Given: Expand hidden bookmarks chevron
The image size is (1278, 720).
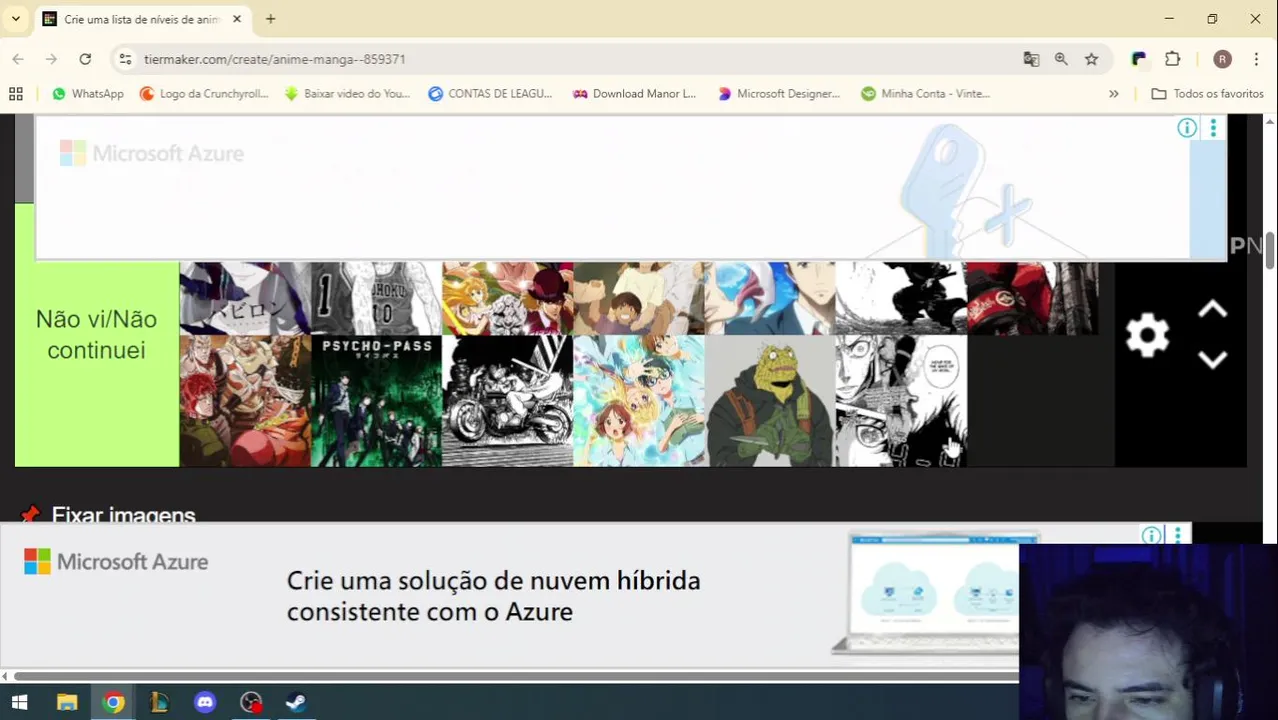Looking at the screenshot, I should [x=1113, y=93].
